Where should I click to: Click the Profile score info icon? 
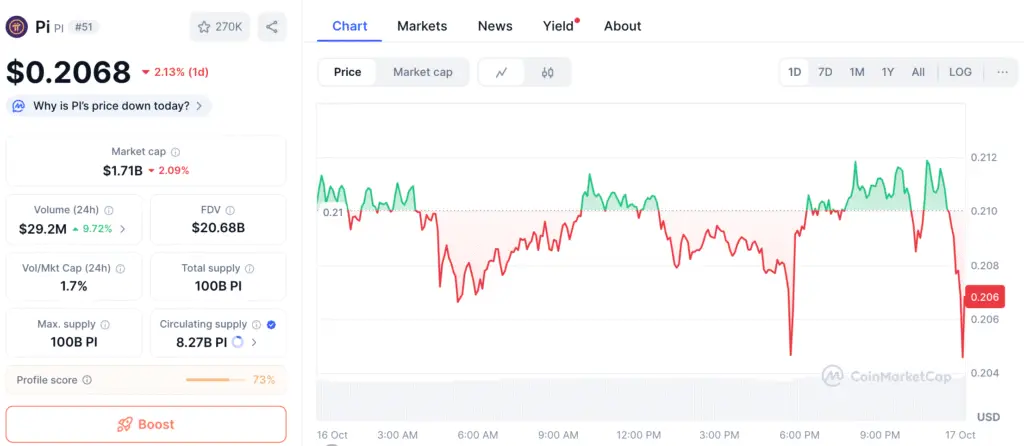click(87, 380)
